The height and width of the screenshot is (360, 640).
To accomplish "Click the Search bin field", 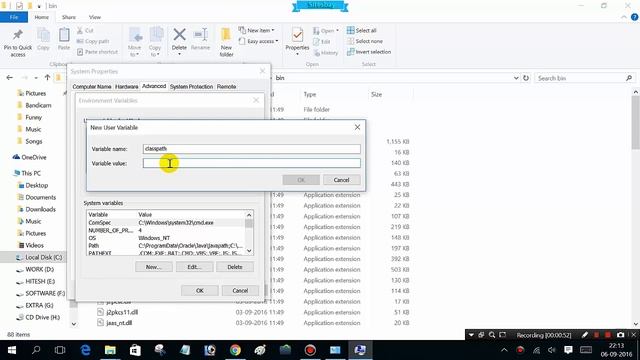I will (584, 78).
